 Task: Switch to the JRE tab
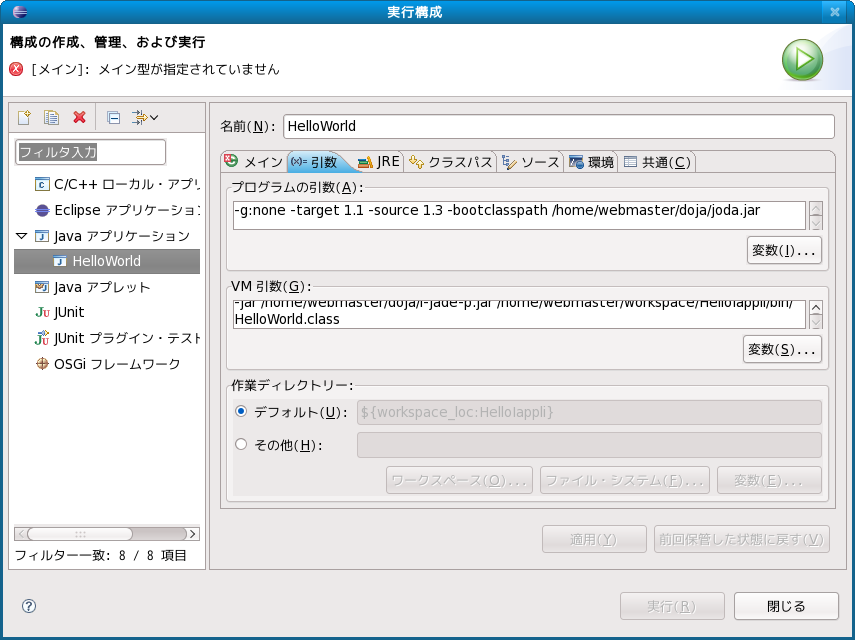[x=379, y=162]
